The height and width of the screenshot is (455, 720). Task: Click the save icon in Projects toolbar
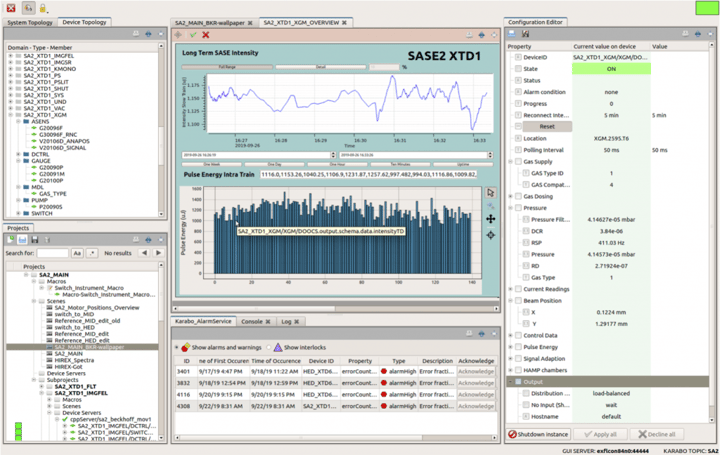pyautogui.click(x=34, y=240)
